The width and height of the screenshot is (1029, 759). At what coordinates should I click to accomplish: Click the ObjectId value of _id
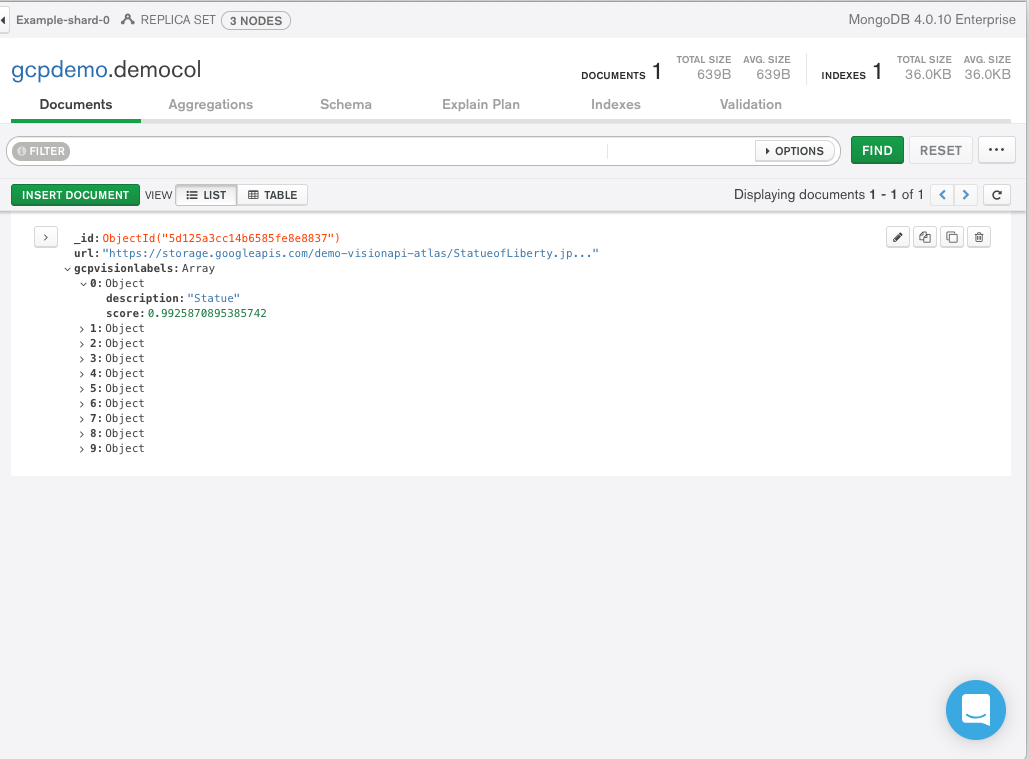(221, 238)
